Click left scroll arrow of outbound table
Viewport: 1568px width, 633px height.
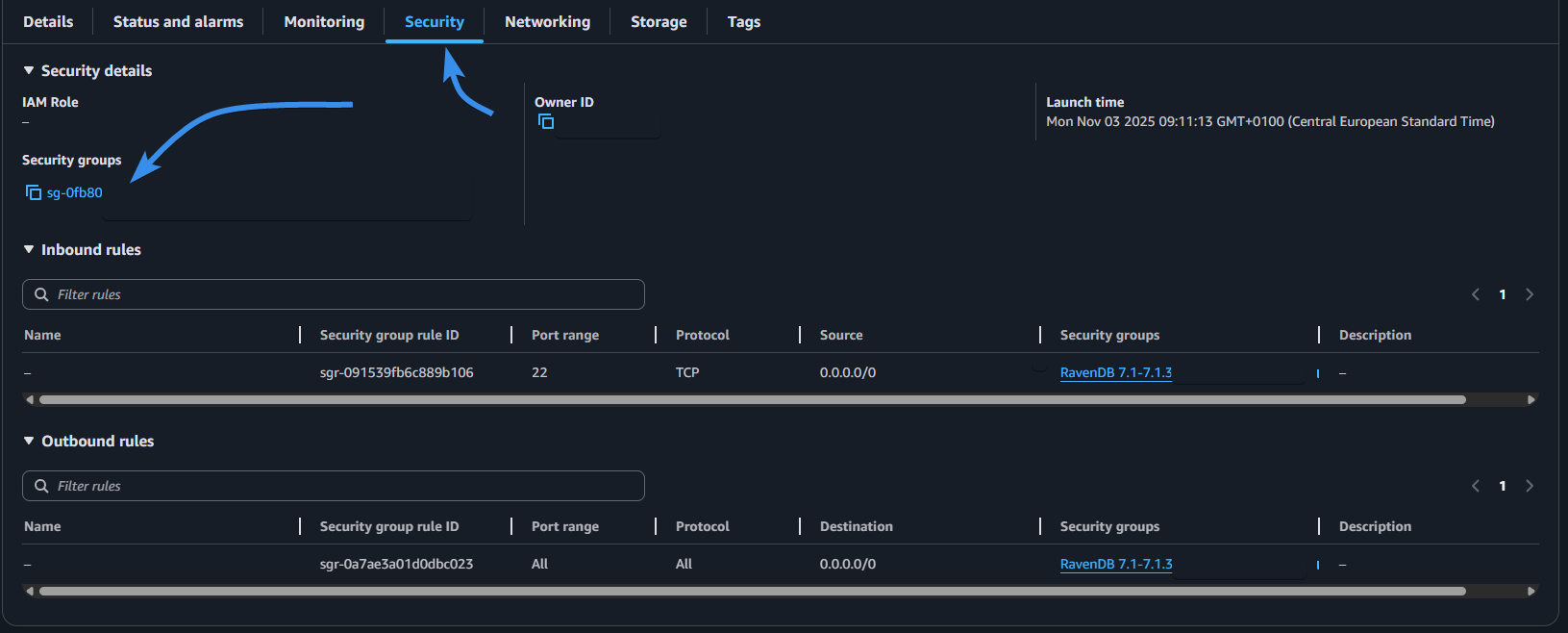30,591
